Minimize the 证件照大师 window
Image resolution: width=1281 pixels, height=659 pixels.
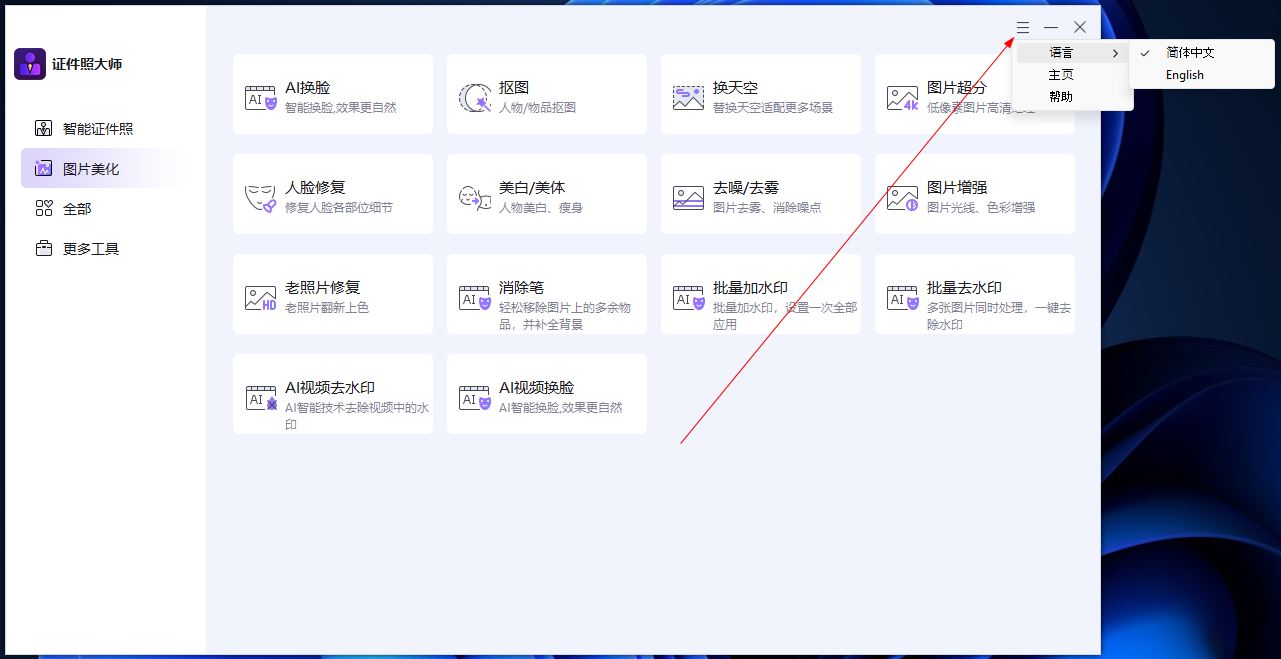[1051, 27]
